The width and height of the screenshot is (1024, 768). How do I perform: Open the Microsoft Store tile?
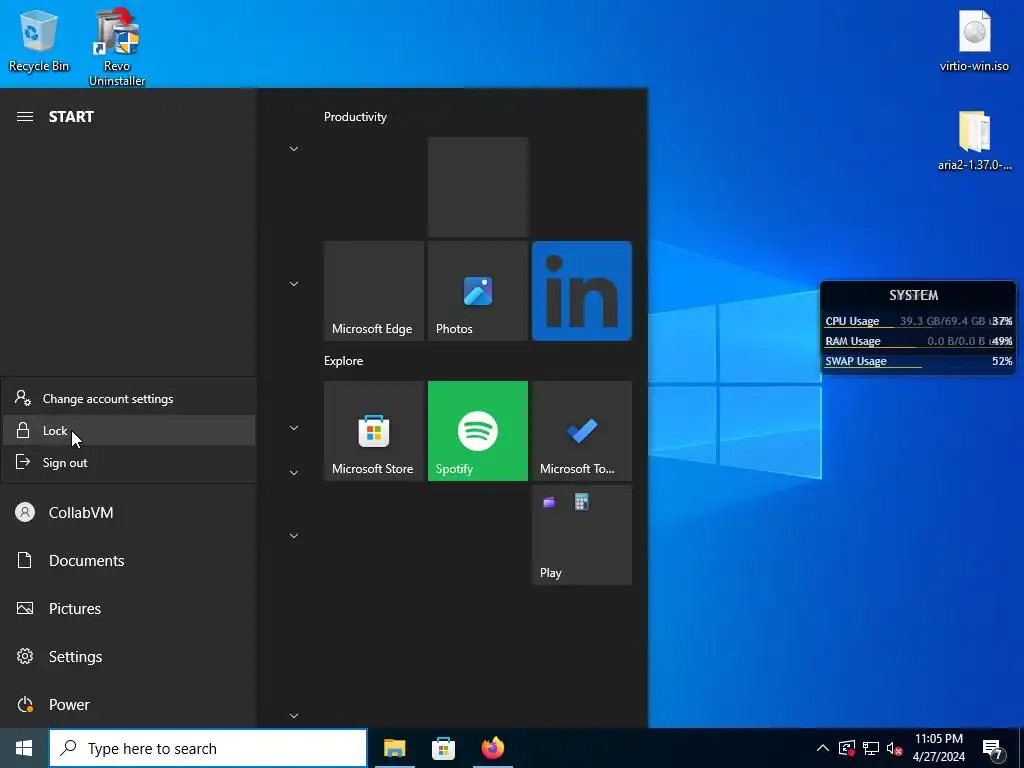coord(374,431)
